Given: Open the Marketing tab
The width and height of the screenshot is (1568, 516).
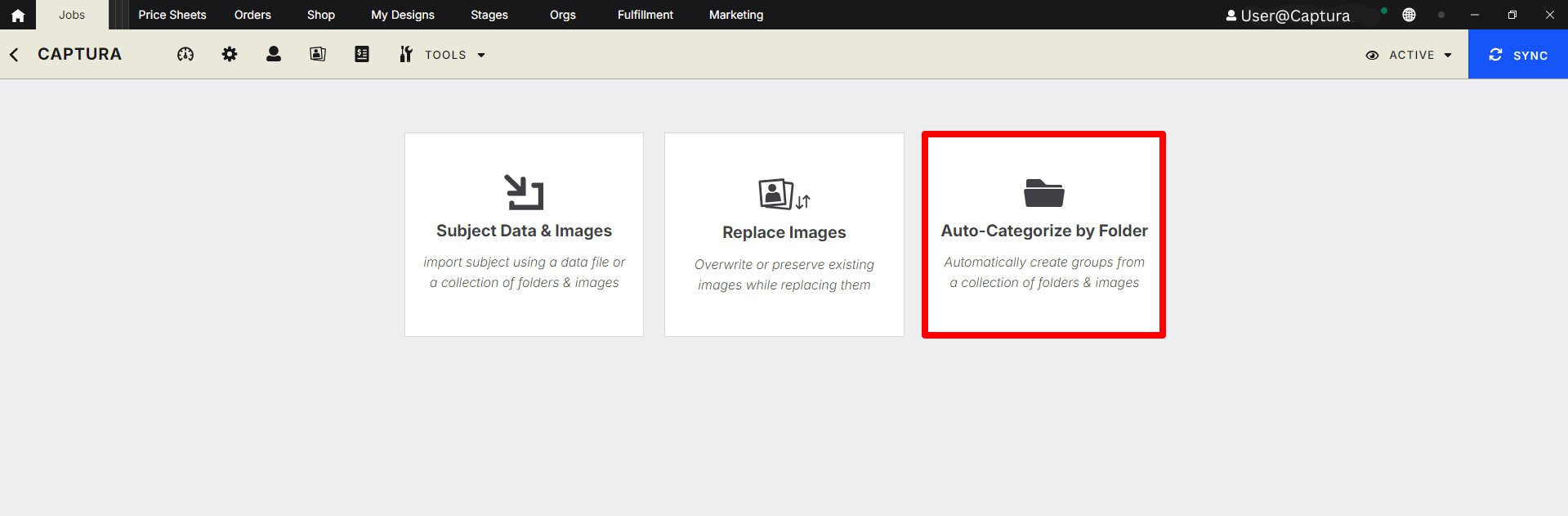Looking at the screenshot, I should pos(736,15).
